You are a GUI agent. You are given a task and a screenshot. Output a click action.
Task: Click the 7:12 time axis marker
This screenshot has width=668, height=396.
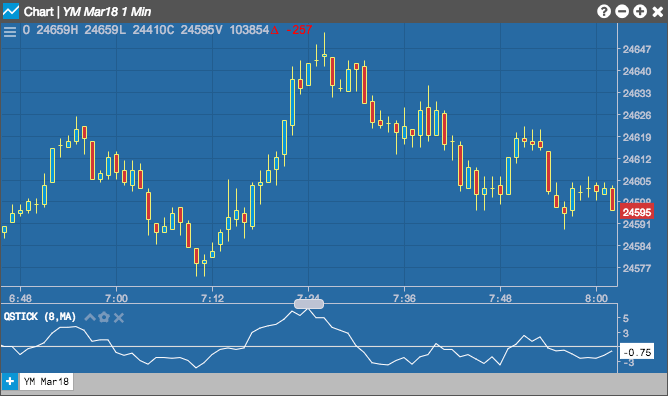point(212,298)
